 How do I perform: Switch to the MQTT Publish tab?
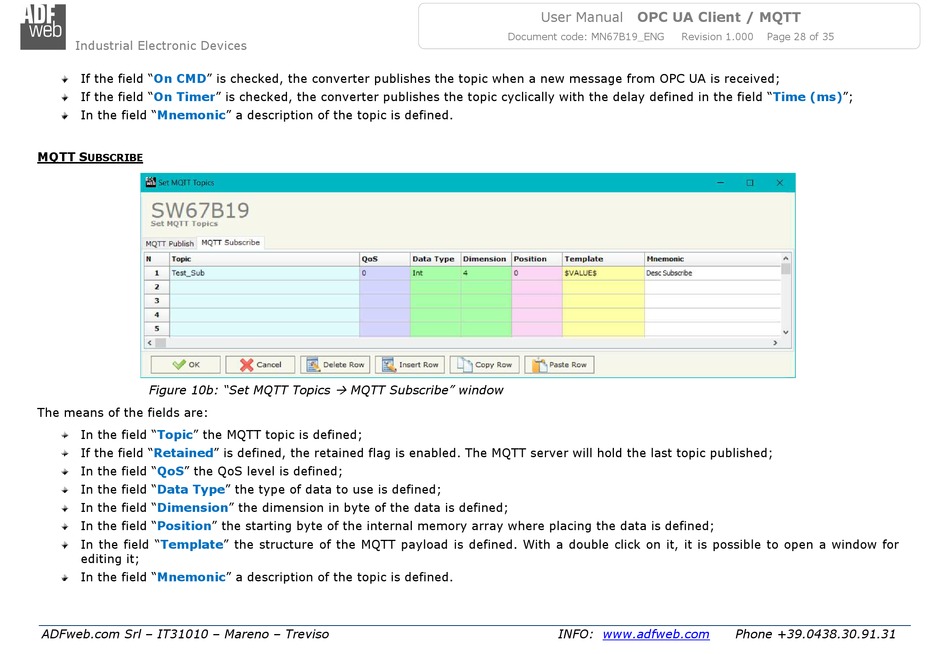[x=170, y=243]
